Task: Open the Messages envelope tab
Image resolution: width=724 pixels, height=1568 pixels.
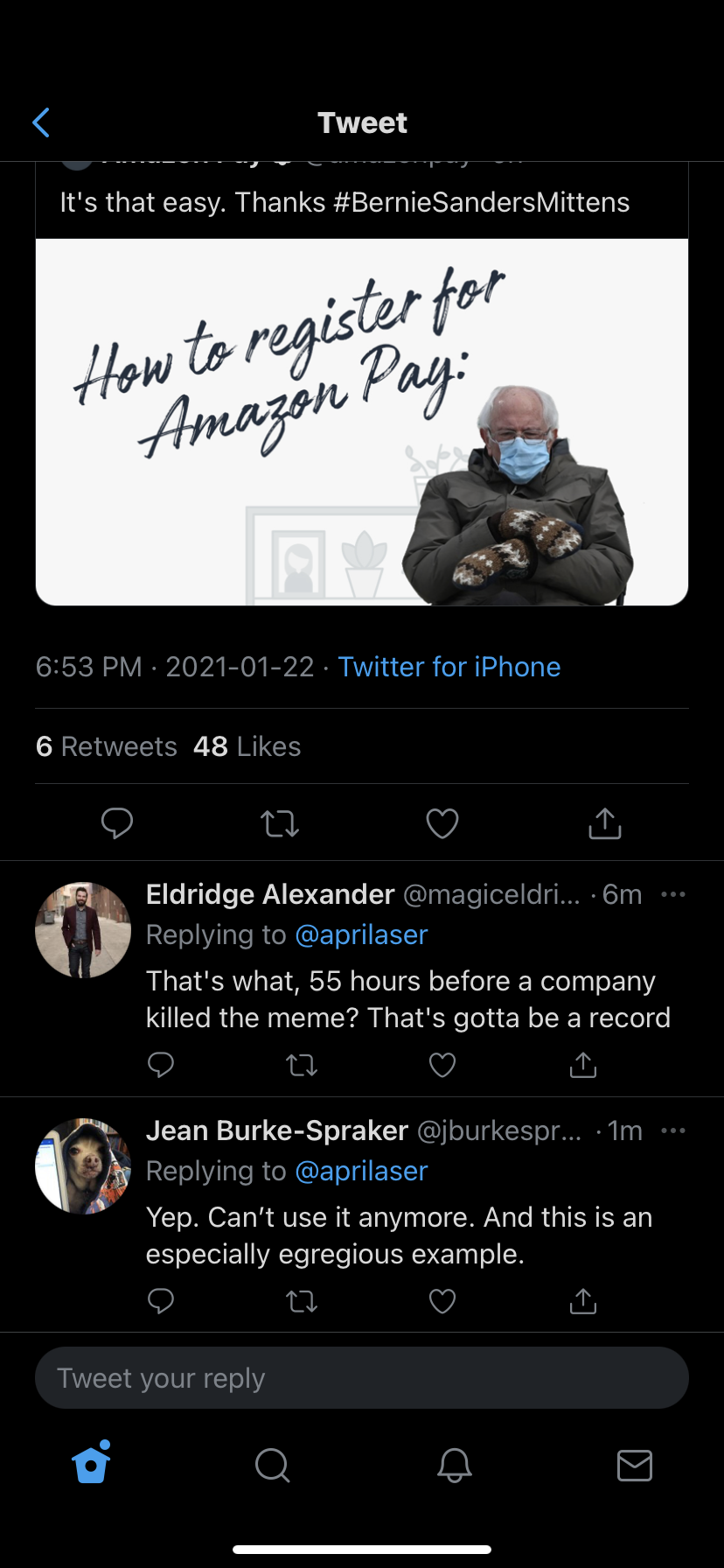Action: [635, 1465]
